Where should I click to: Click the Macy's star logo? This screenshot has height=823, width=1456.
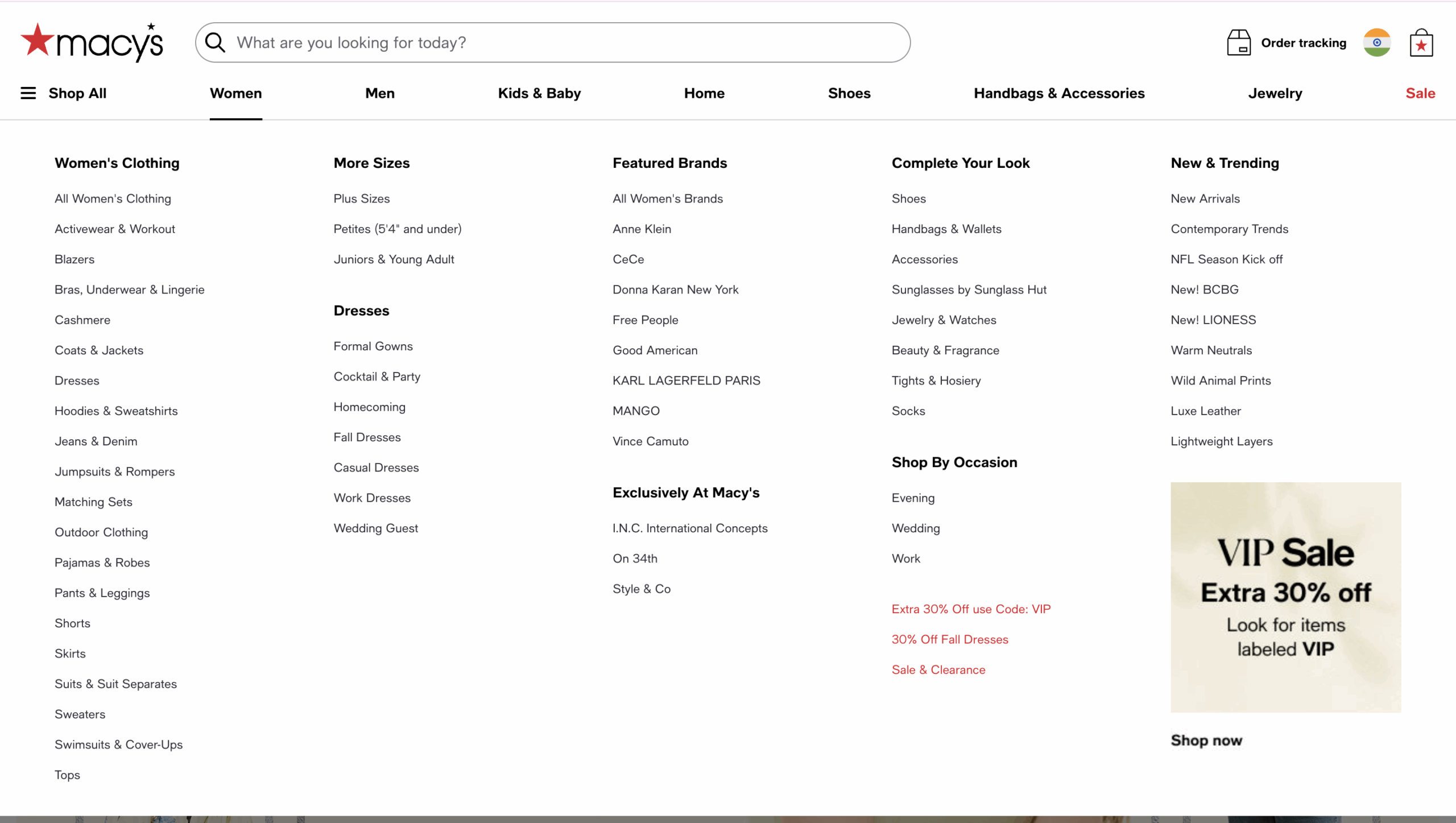[92, 42]
